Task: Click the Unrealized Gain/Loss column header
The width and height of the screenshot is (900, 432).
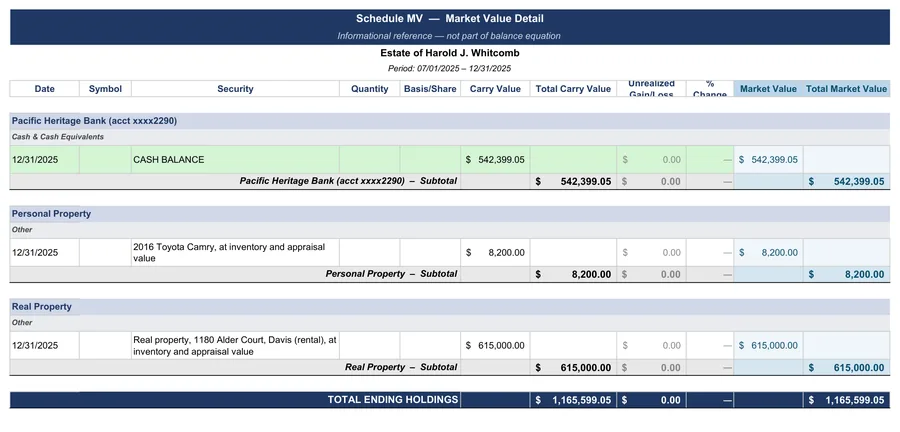Action: 651,89
